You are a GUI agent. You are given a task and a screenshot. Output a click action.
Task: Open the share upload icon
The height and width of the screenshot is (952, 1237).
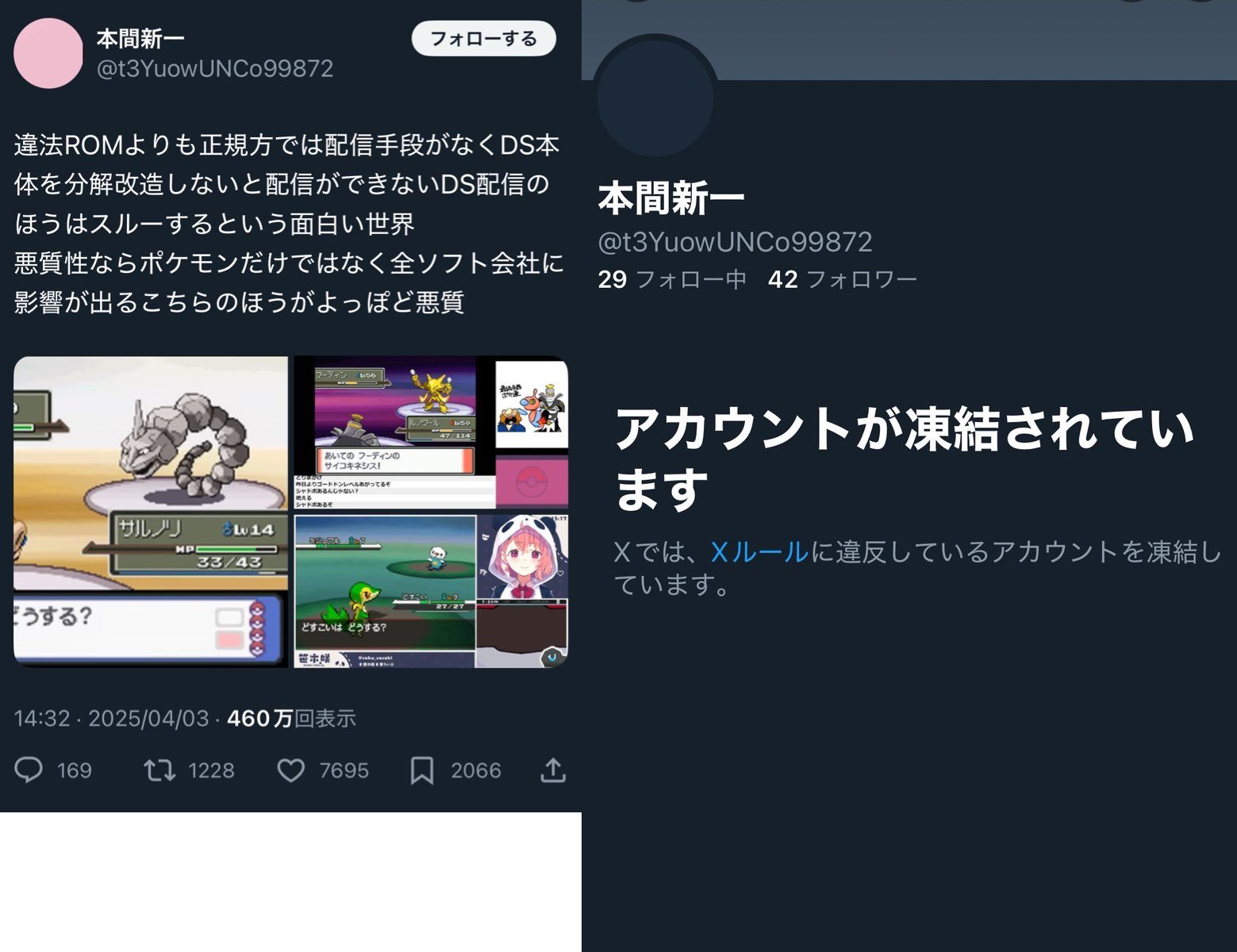click(x=553, y=770)
